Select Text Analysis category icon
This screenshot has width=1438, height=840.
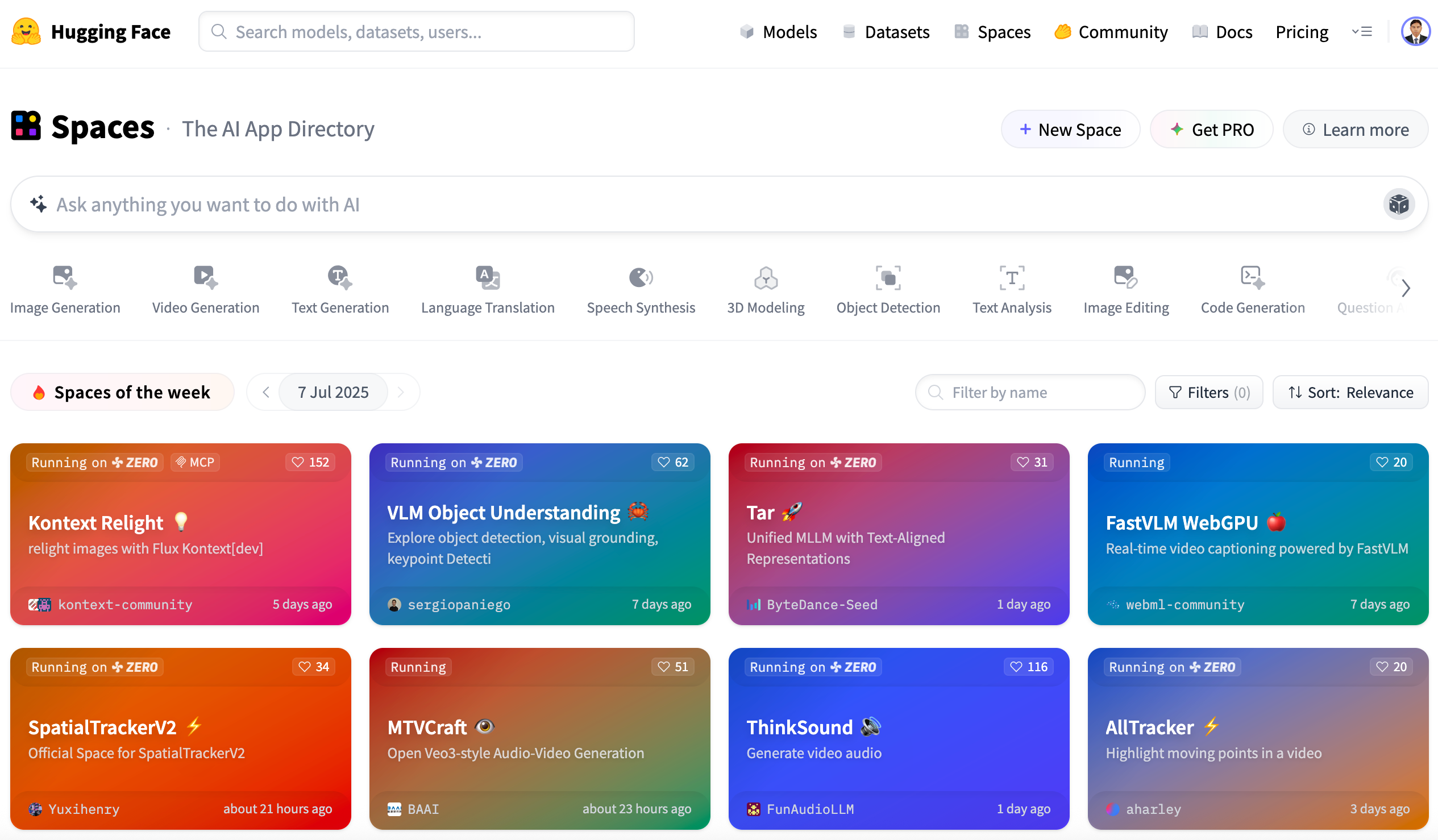point(1012,277)
